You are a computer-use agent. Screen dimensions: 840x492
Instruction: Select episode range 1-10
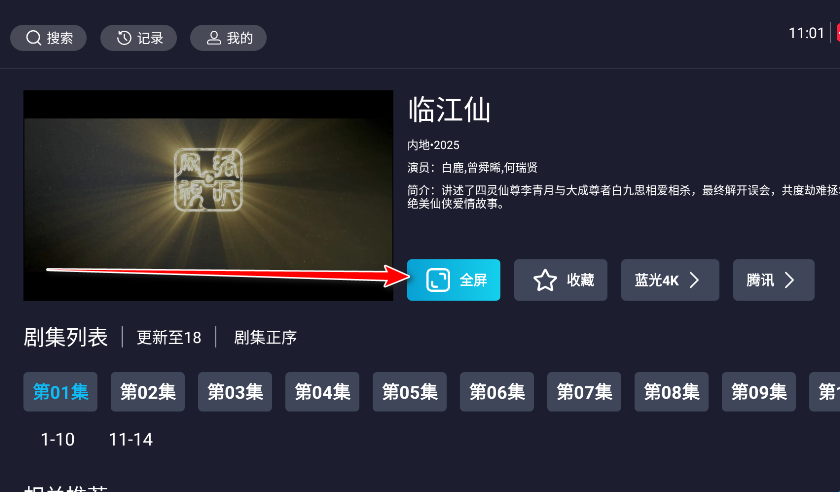click(x=58, y=439)
